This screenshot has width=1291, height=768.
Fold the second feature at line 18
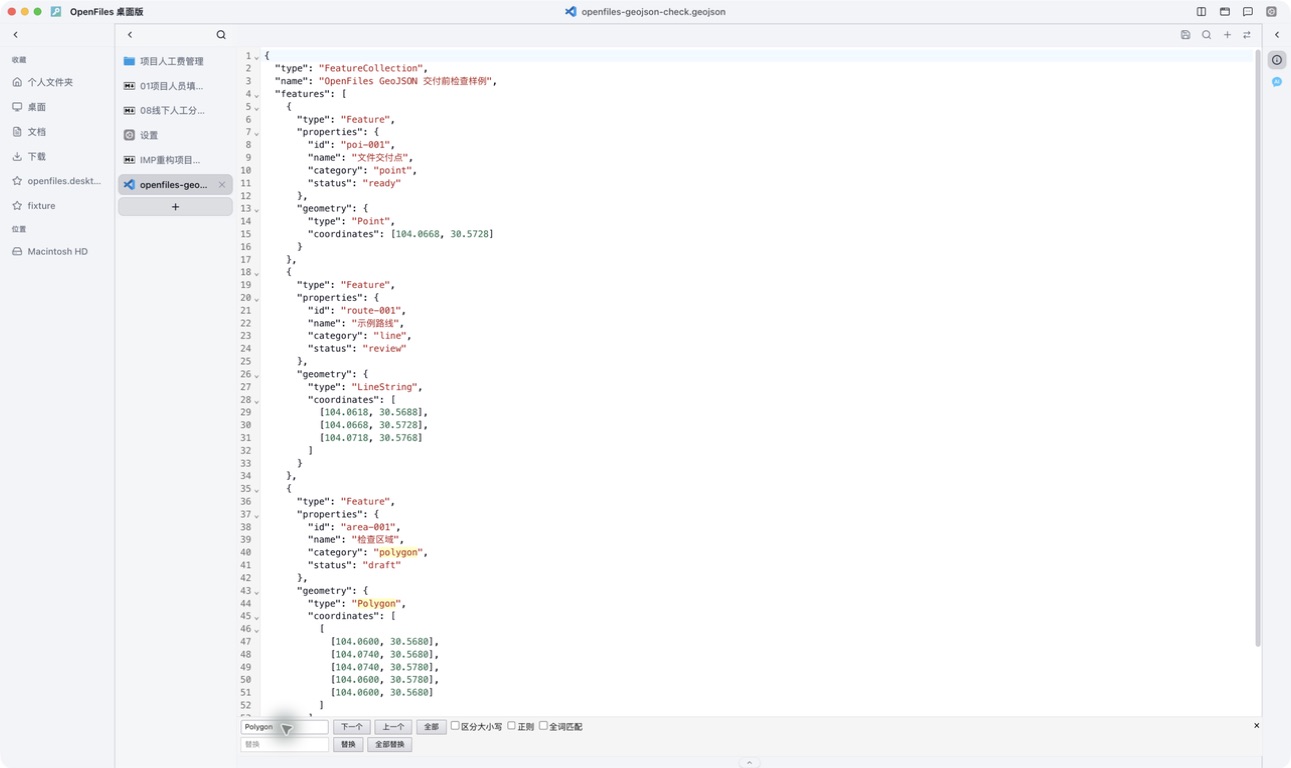point(257,273)
